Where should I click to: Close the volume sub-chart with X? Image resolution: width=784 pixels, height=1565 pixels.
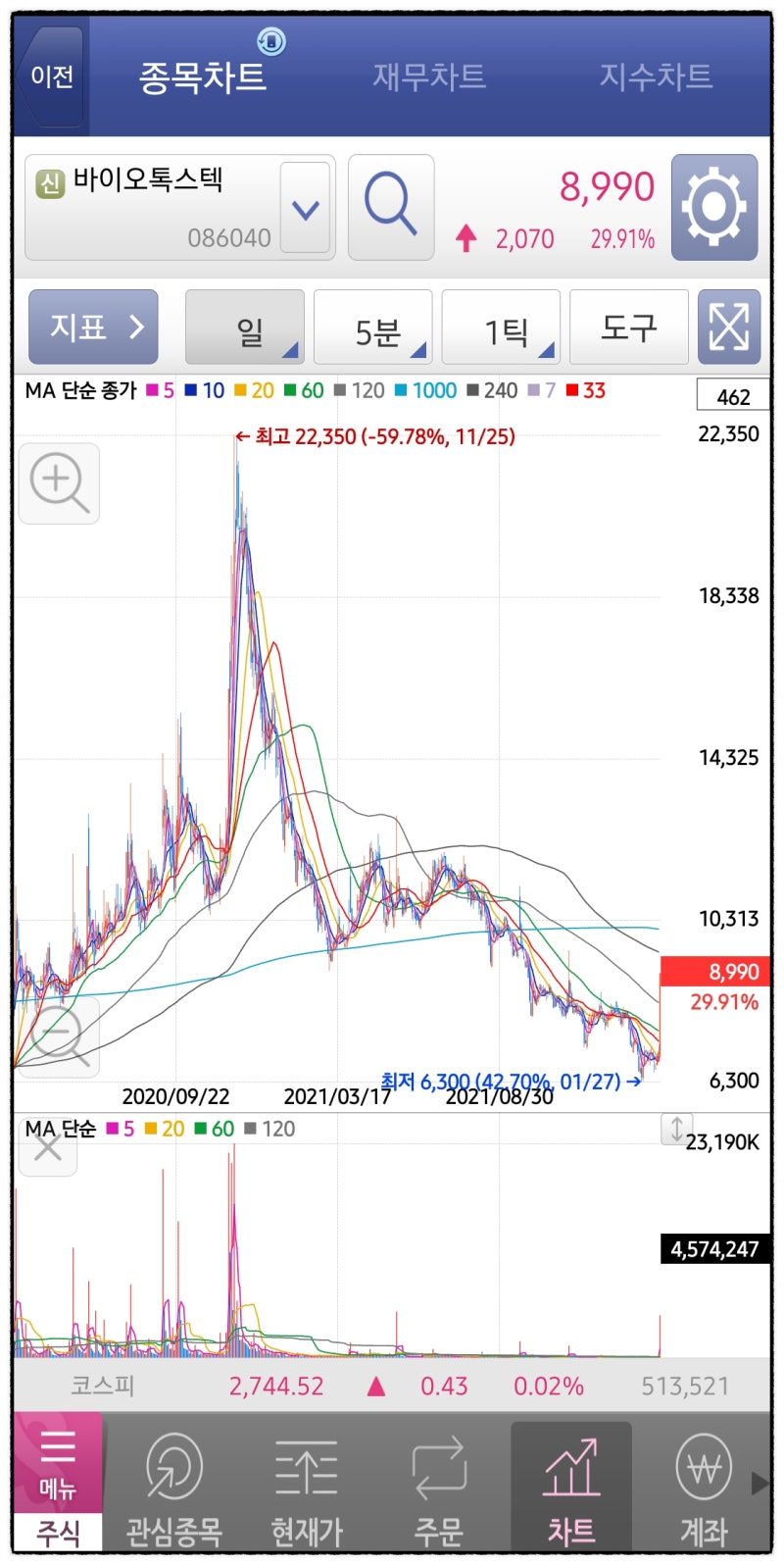click(x=47, y=1146)
